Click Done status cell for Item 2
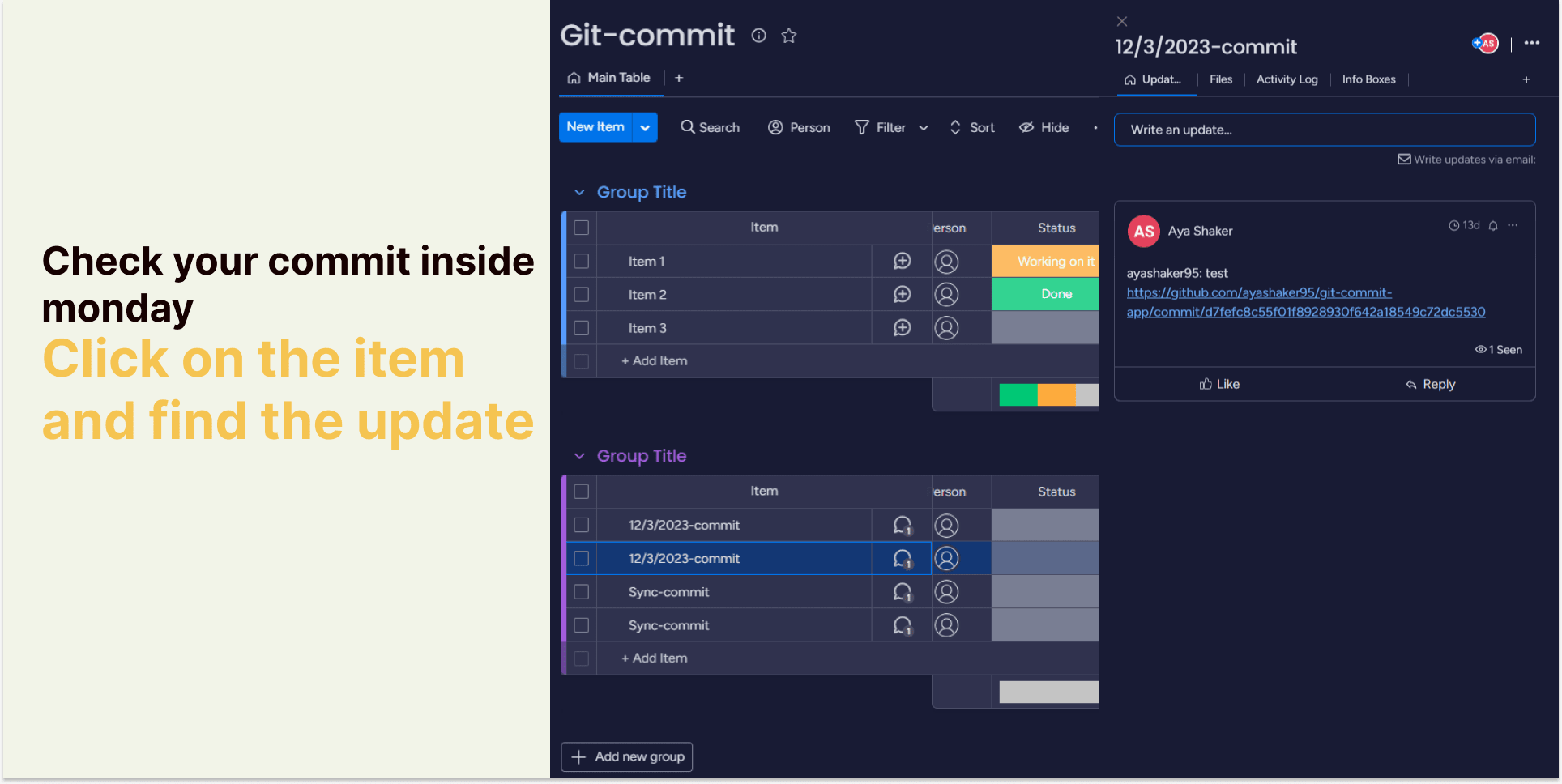This screenshot has height=784, width=1562. point(1045,294)
